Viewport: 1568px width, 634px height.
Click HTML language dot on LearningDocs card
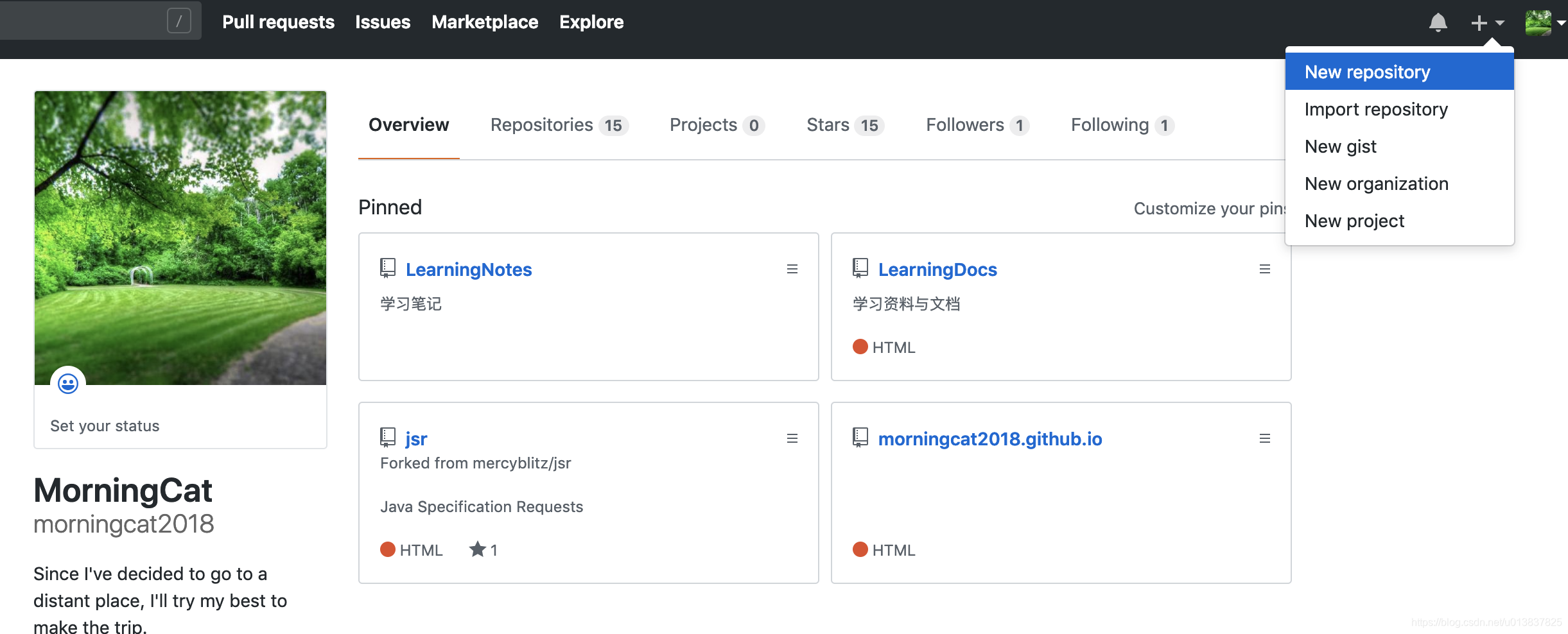860,347
